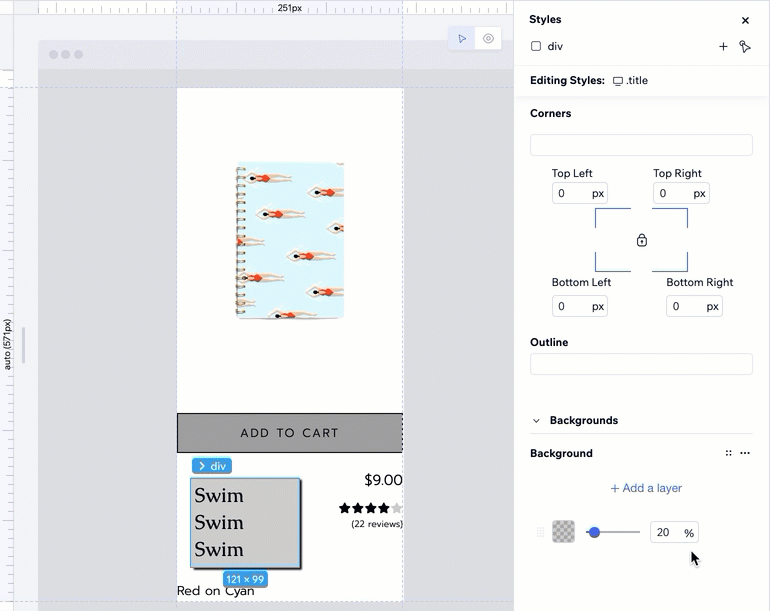Click the star rating icons
The height and width of the screenshot is (611, 770).
click(370, 508)
